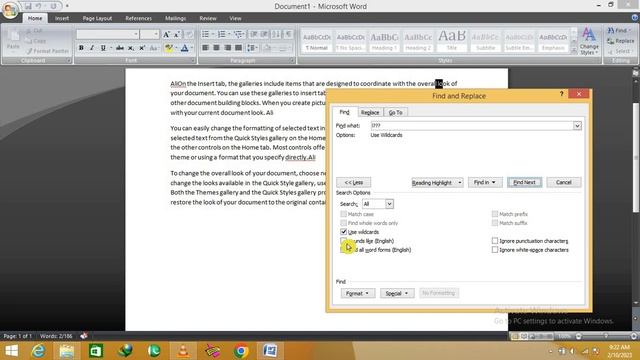Open the Find in dropdown
The image size is (640, 360).
click(484, 182)
